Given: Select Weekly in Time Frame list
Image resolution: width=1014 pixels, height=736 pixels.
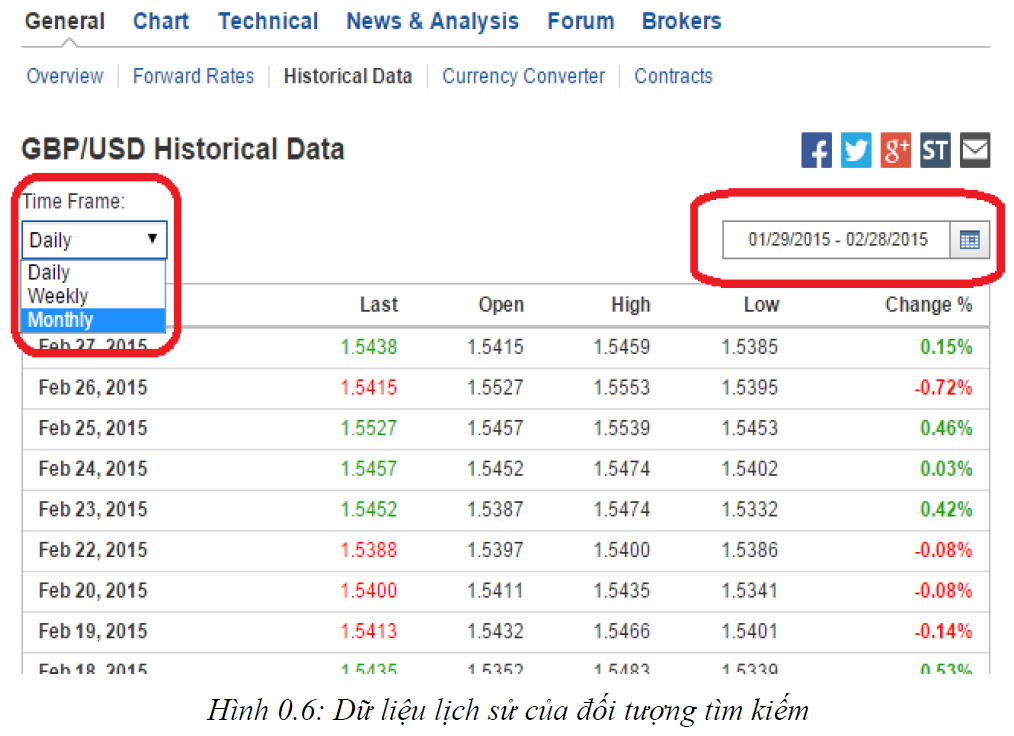Looking at the screenshot, I should (x=58, y=296).
